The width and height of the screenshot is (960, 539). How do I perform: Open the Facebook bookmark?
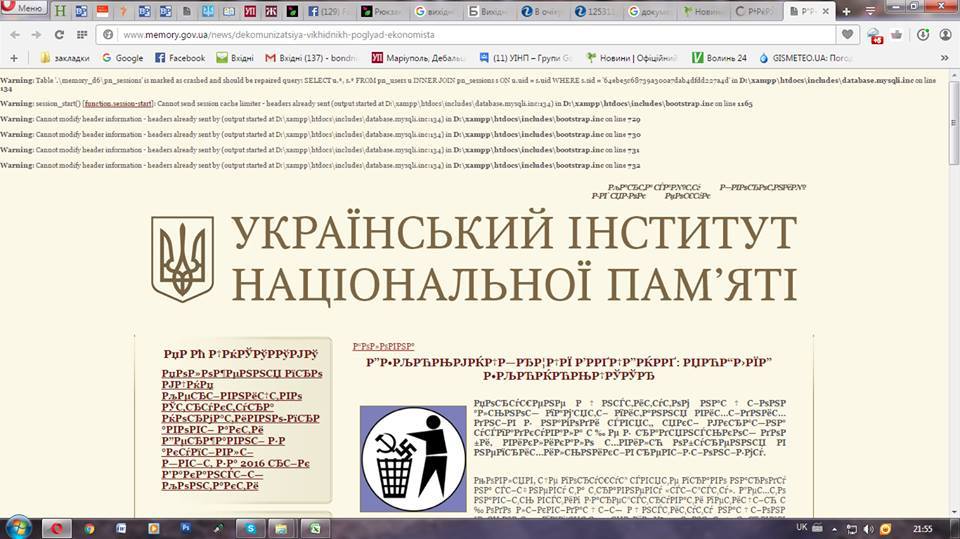[x=180, y=58]
